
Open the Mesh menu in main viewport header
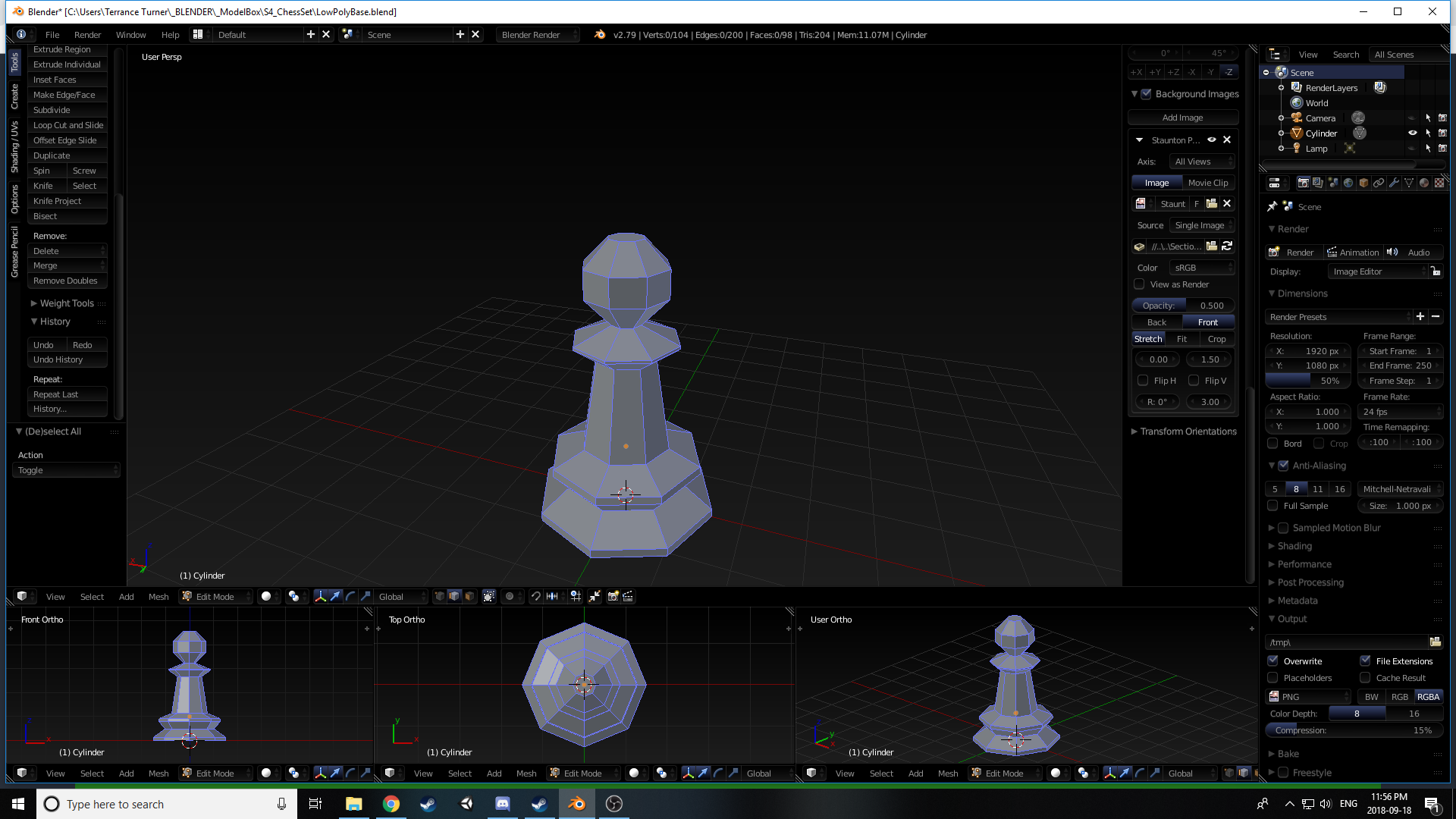pos(158,597)
